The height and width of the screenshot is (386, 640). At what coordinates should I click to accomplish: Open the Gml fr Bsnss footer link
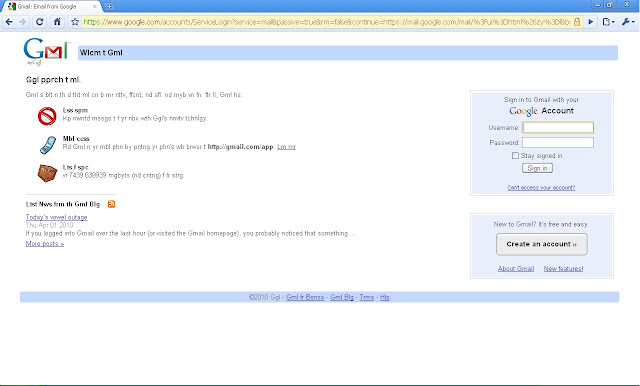pos(305,297)
